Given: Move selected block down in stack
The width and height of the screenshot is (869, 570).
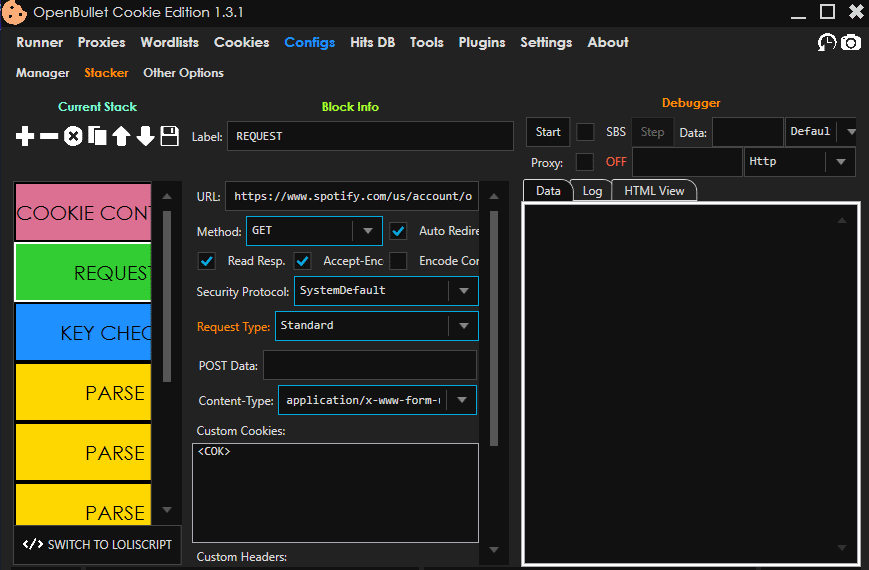Looking at the screenshot, I should click(145, 136).
